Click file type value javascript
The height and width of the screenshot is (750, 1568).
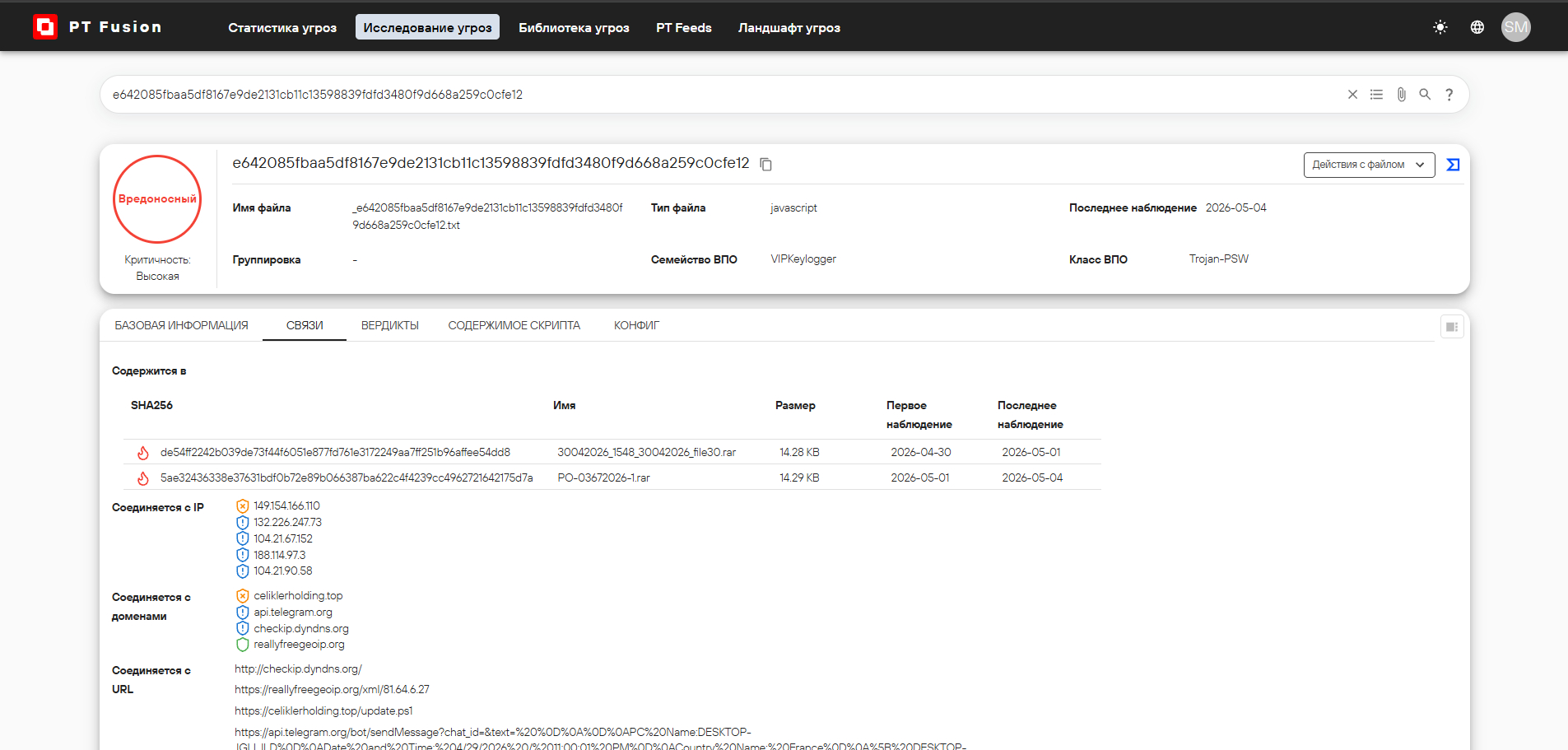(x=793, y=208)
